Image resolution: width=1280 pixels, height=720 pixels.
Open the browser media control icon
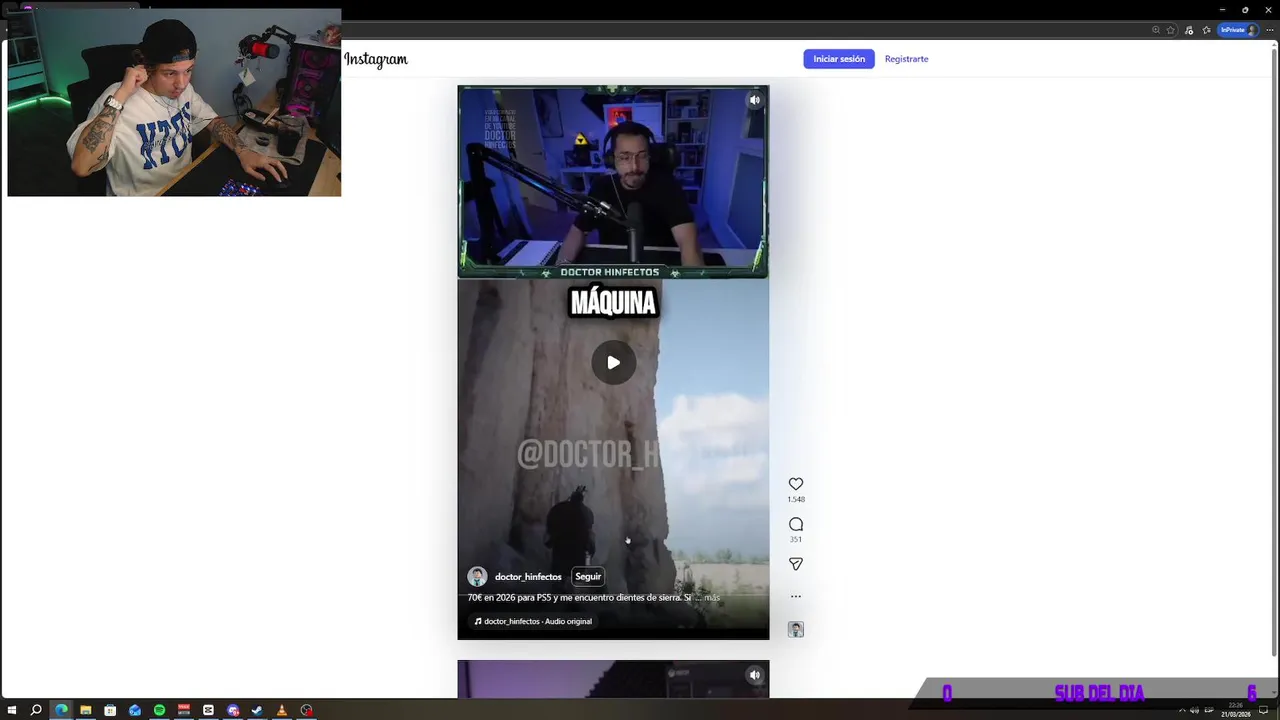(x=1189, y=30)
